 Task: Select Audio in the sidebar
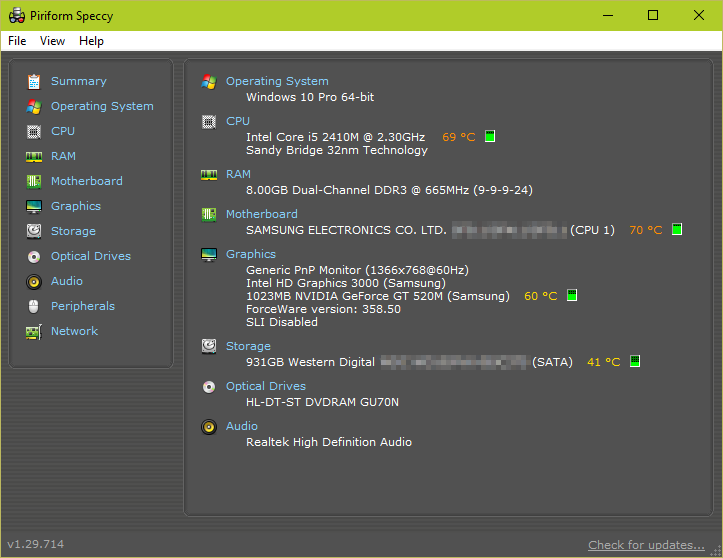[x=67, y=281]
